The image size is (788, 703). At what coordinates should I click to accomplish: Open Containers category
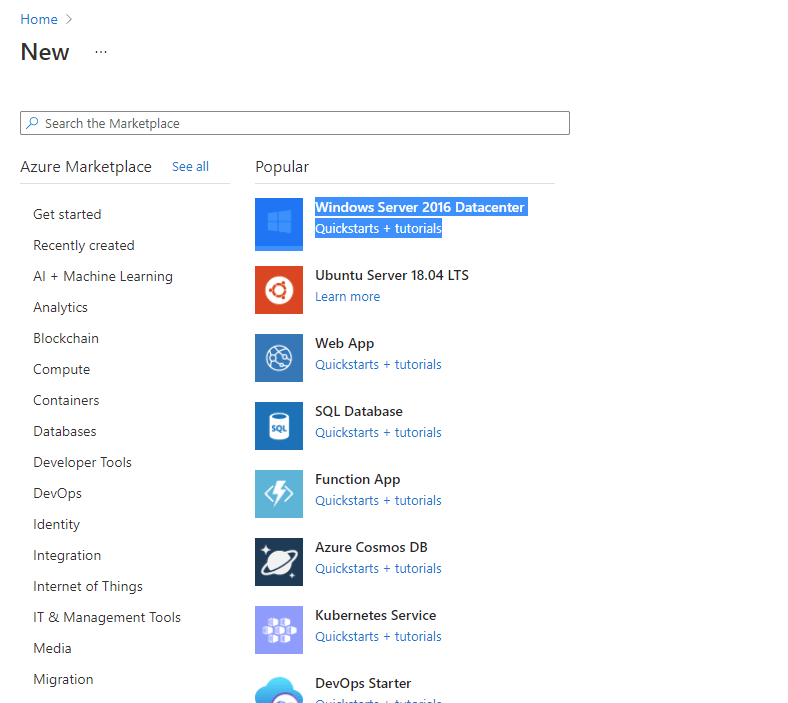click(x=66, y=400)
